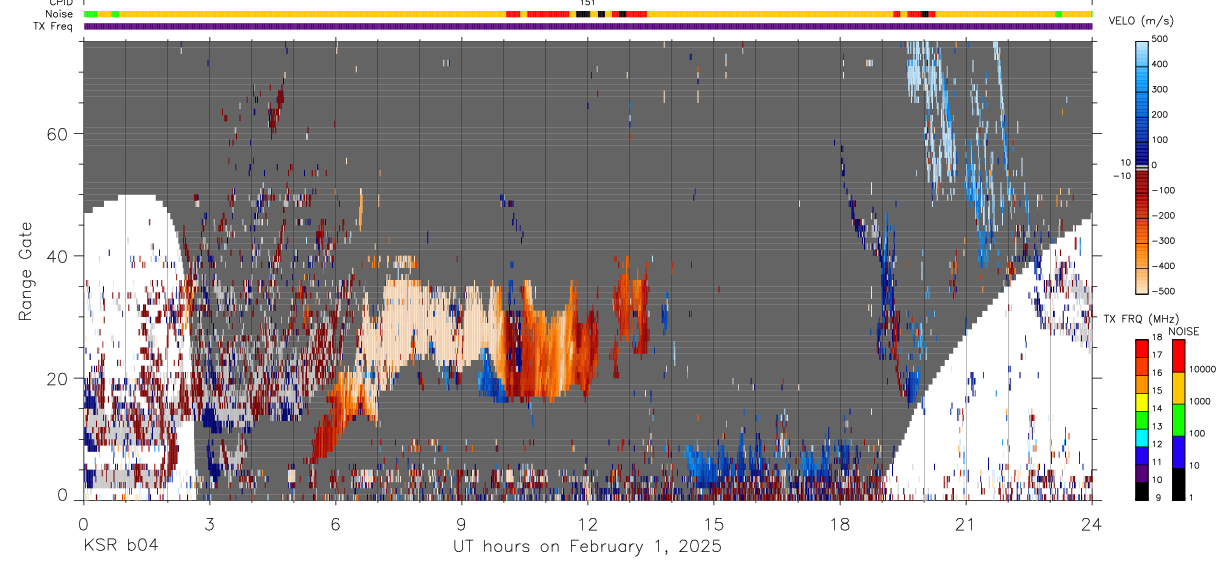Click the "TX Freq" row label at top left

coord(53,26)
